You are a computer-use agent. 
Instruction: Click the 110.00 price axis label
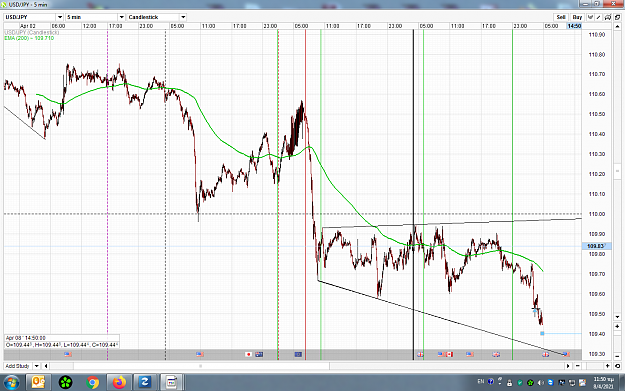597,214
